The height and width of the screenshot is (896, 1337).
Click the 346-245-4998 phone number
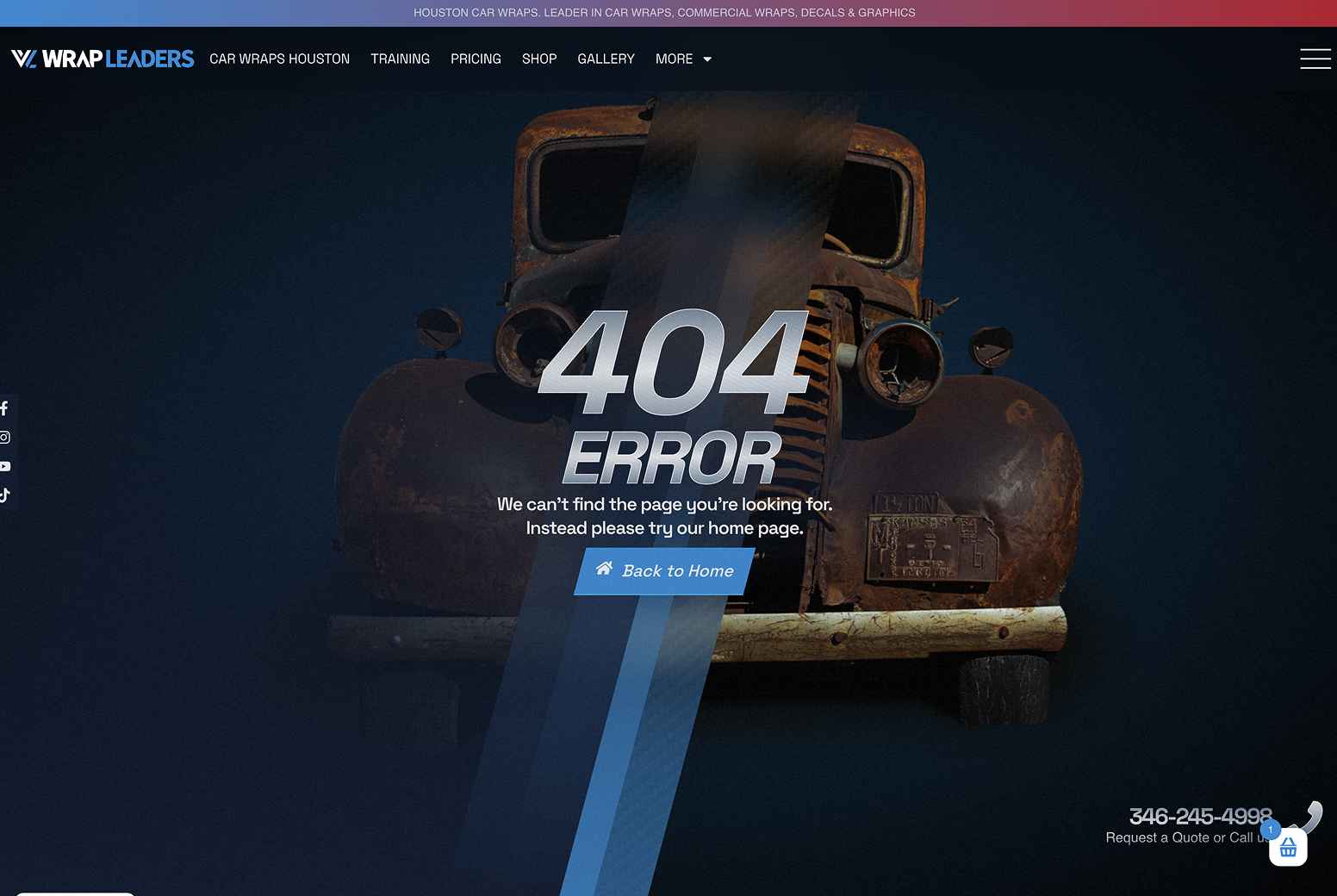point(1199,816)
